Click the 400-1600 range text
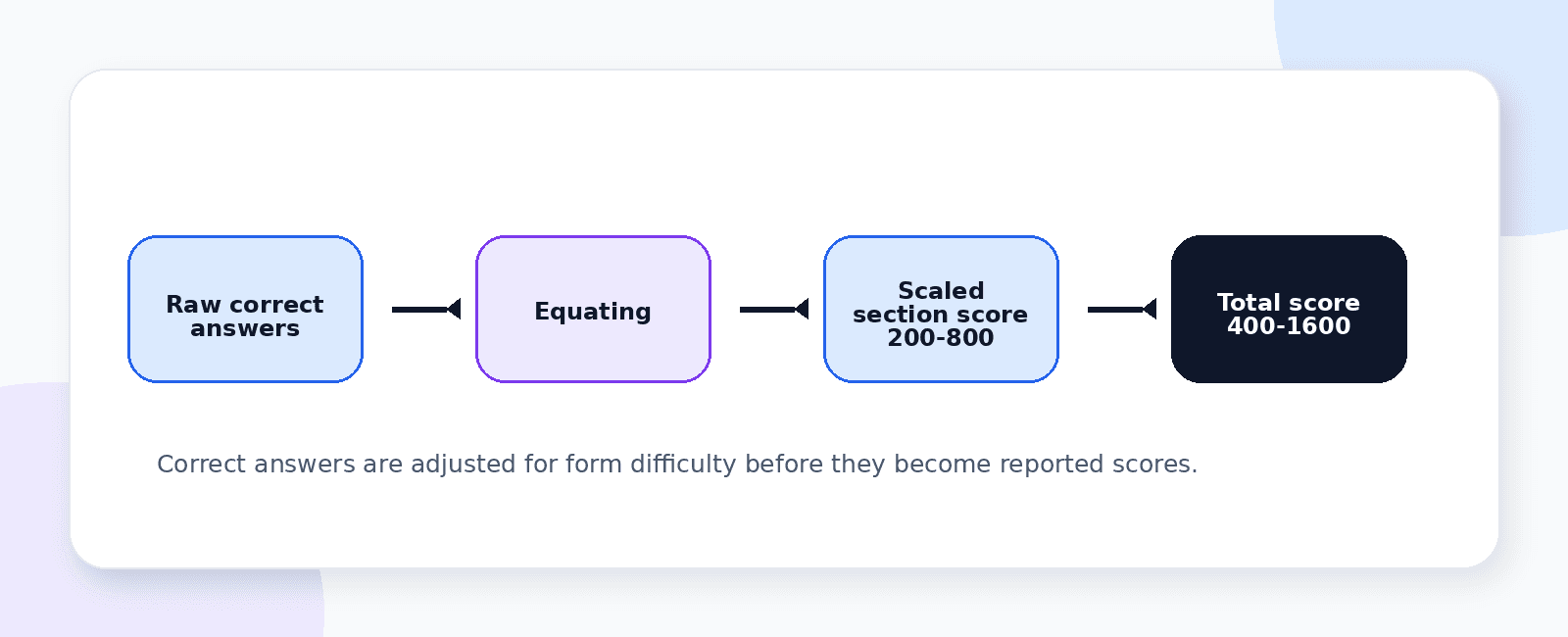Image resolution: width=1568 pixels, height=637 pixels. (1289, 326)
